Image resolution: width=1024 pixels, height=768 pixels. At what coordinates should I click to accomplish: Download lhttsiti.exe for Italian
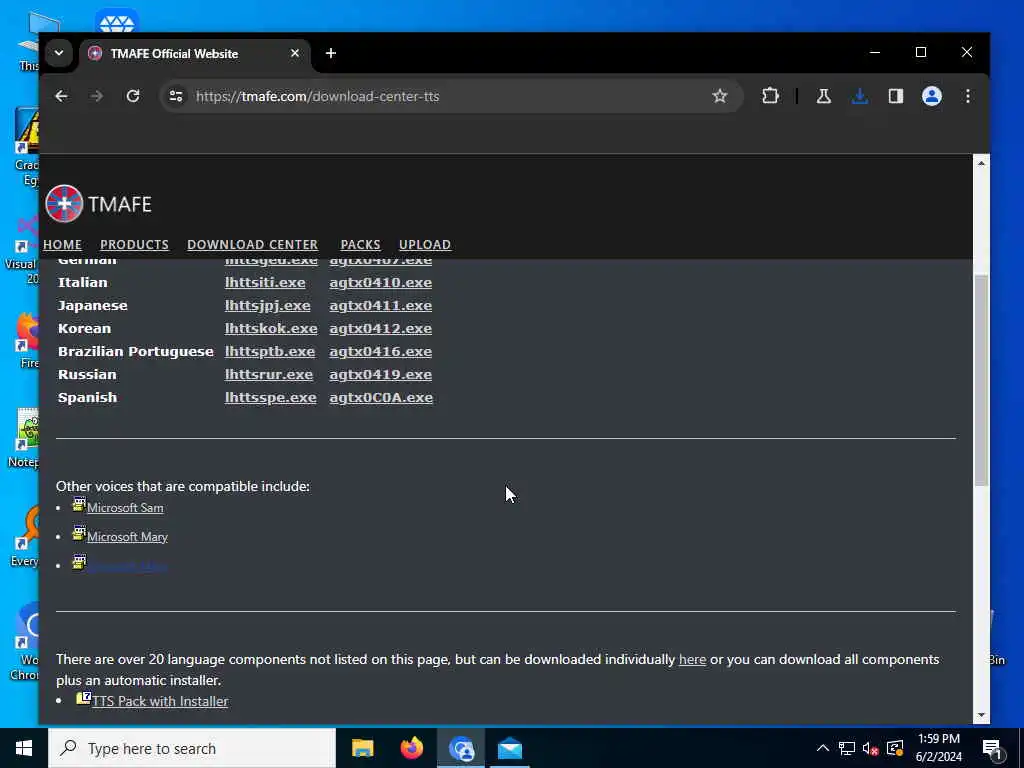click(265, 282)
